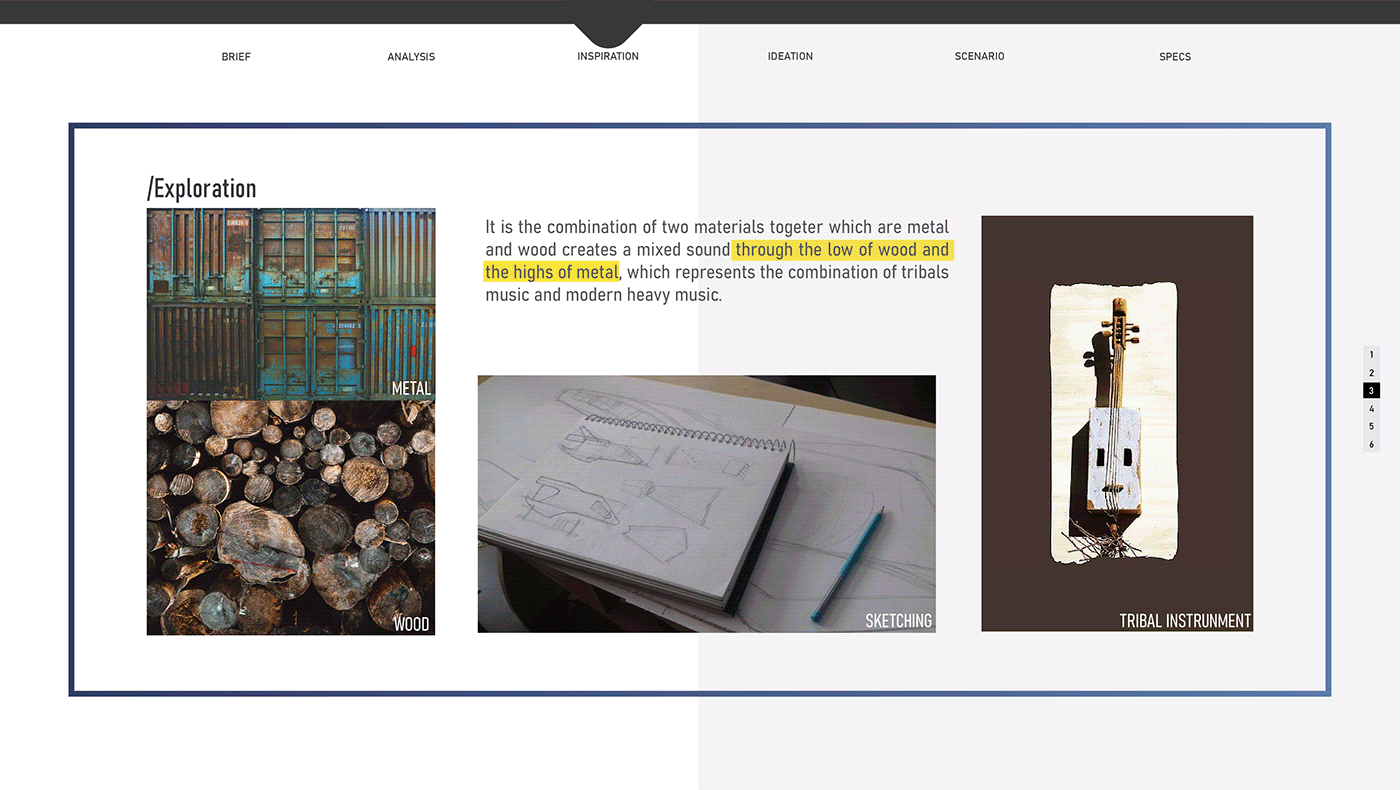Select page 2 in side pager
The height and width of the screenshot is (790, 1400).
coord(1372,372)
